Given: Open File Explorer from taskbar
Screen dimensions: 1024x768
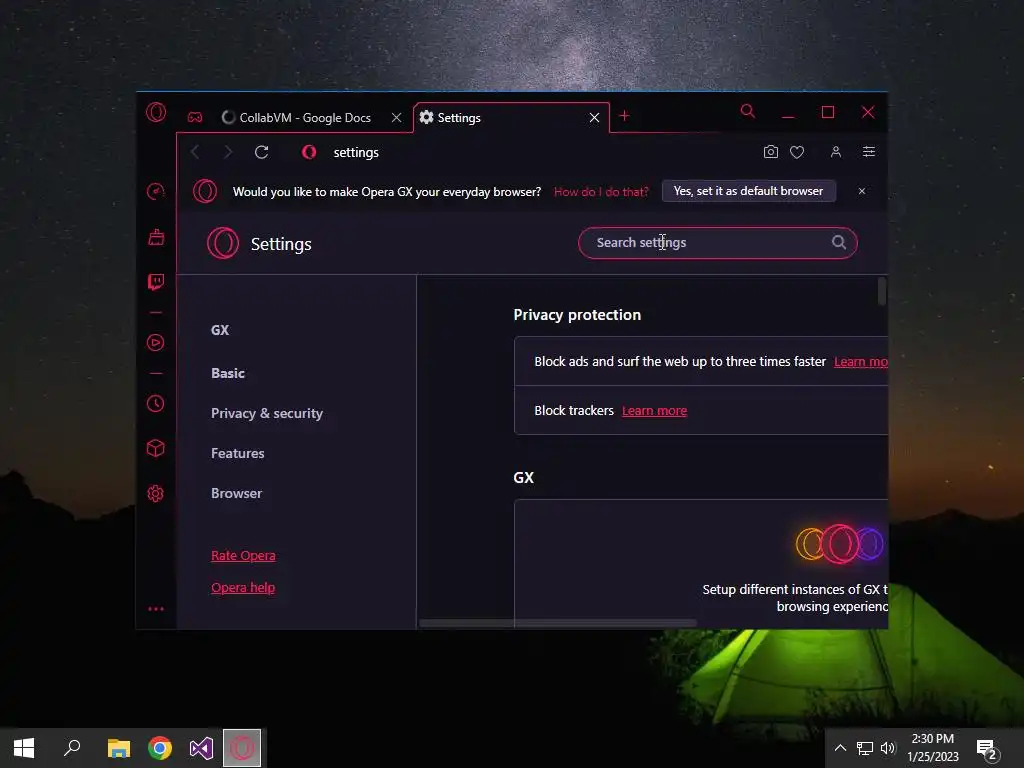Looking at the screenshot, I should 119,748.
